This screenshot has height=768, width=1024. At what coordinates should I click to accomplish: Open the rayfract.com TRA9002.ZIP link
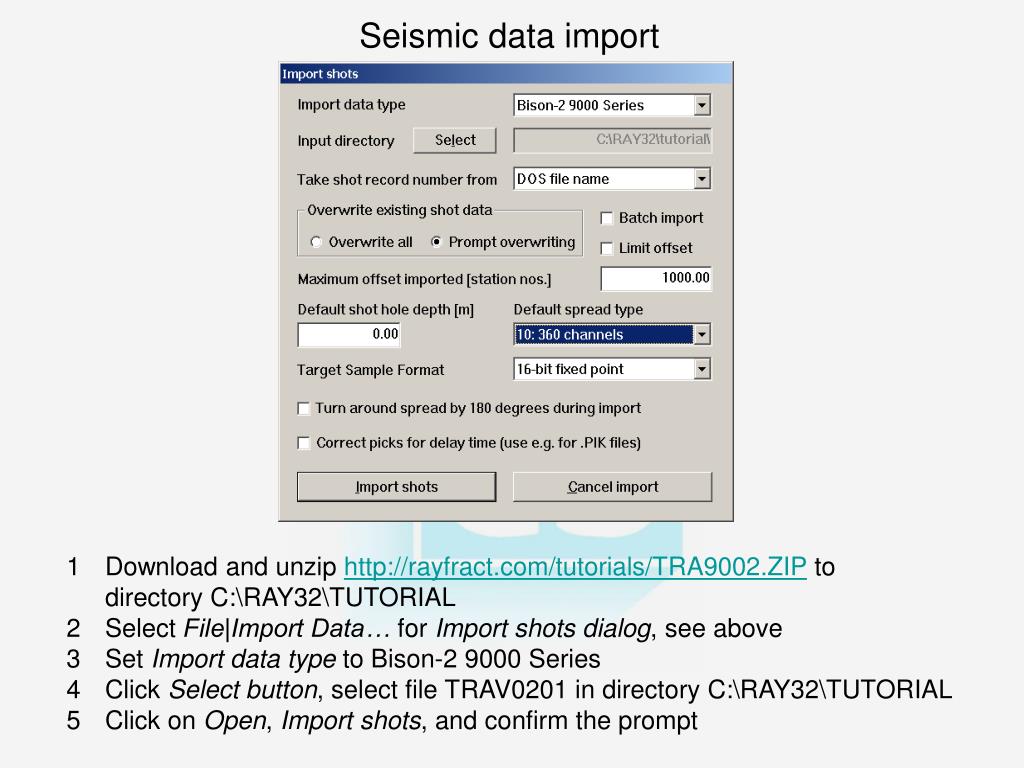click(x=575, y=567)
